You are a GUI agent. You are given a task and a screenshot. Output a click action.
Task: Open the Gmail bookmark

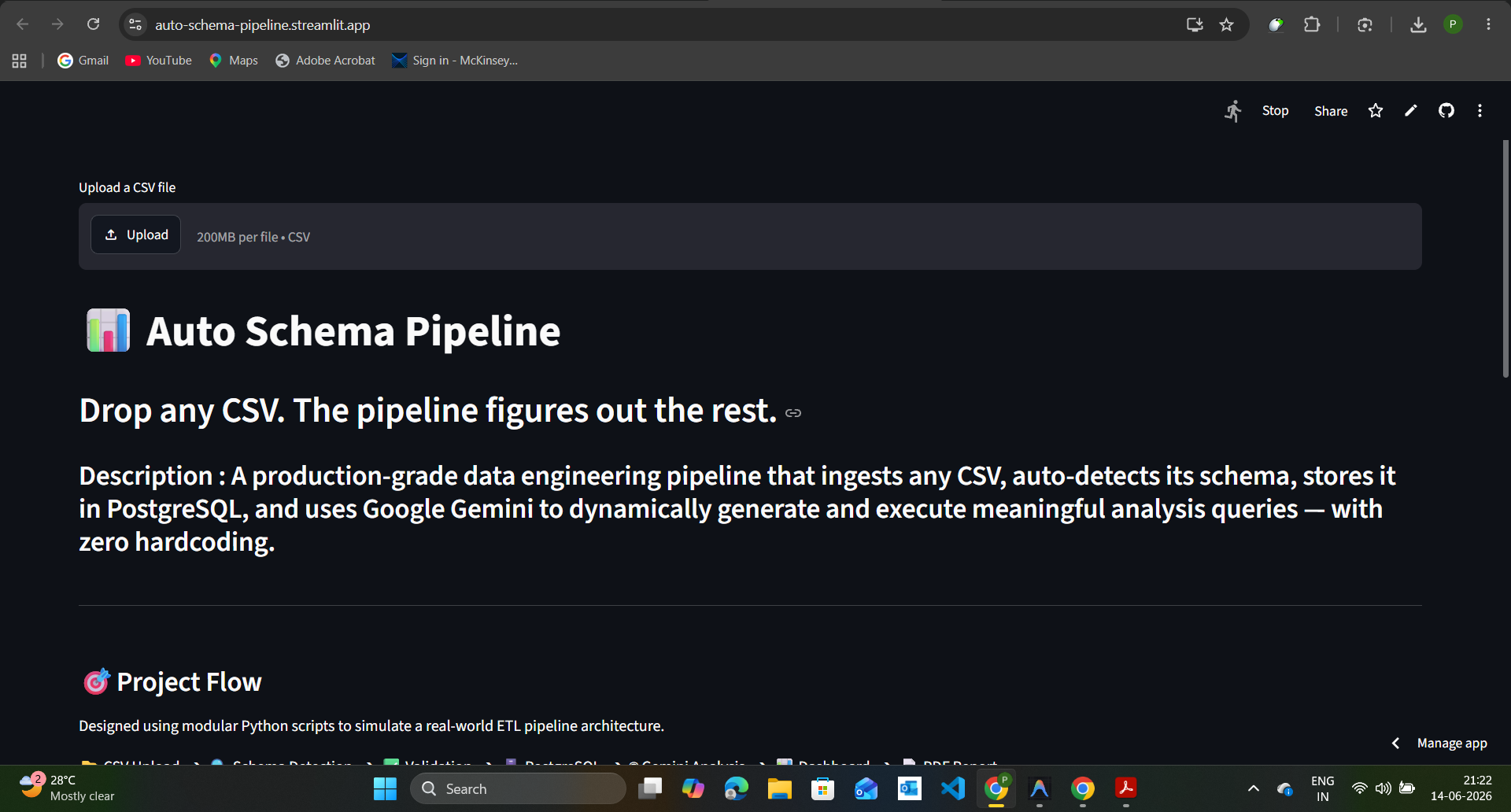pos(83,61)
